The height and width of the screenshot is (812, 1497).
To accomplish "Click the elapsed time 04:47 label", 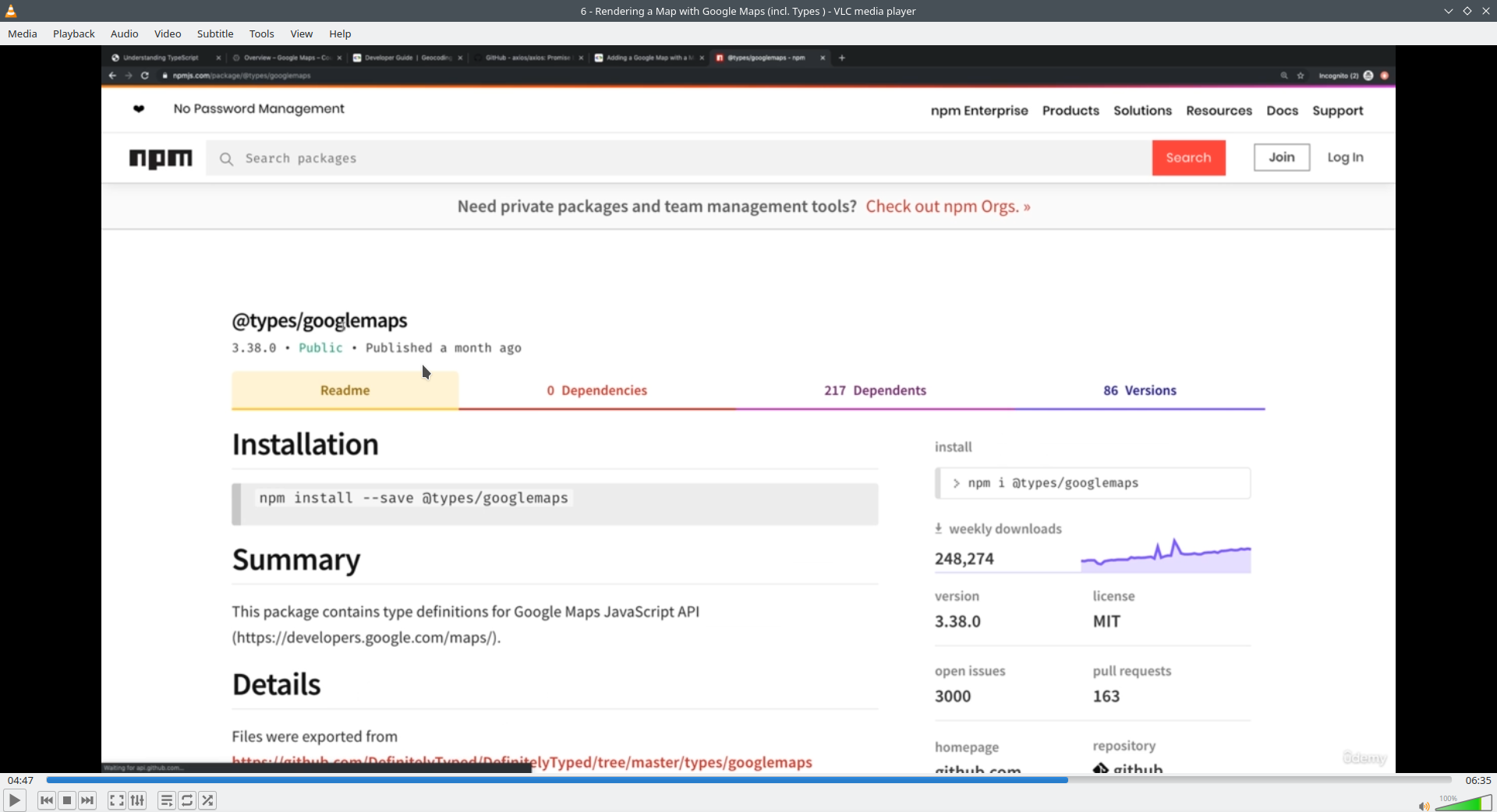I will click(21, 780).
